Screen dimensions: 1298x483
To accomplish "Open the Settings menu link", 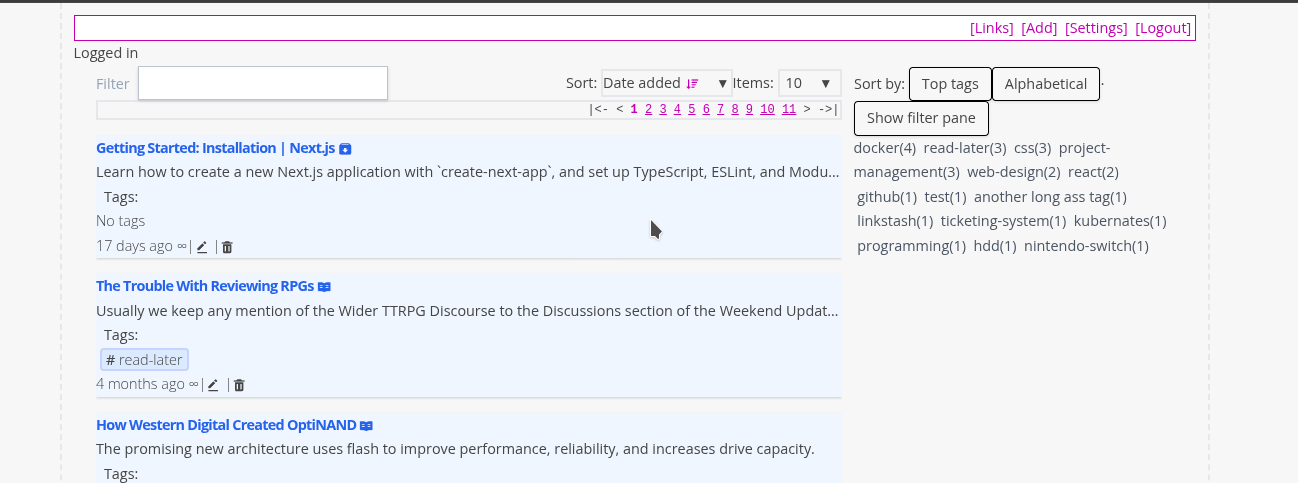I will [x=1096, y=28].
